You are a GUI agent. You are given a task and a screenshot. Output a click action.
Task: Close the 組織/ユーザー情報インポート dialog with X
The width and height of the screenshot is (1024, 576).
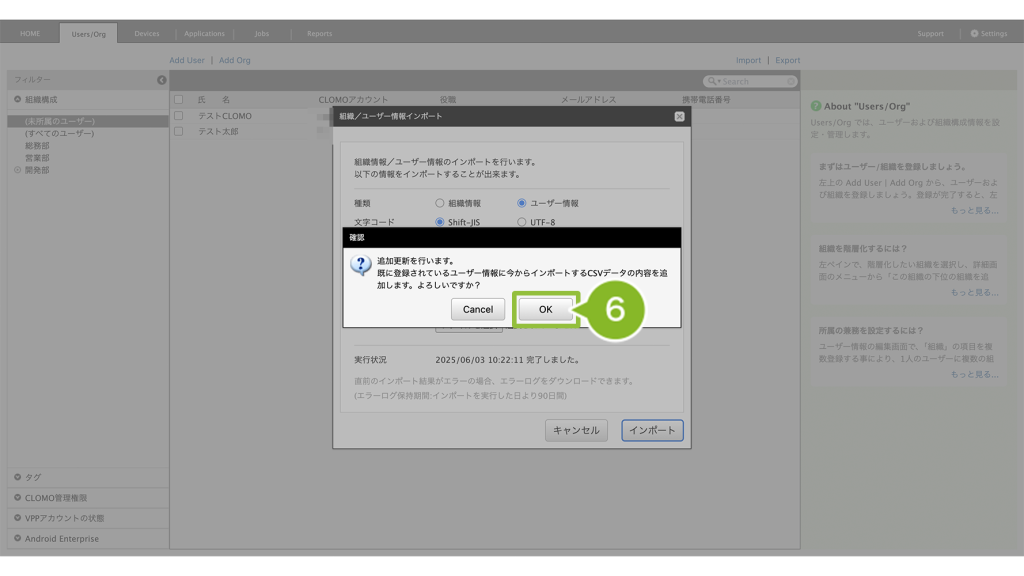(x=679, y=116)
